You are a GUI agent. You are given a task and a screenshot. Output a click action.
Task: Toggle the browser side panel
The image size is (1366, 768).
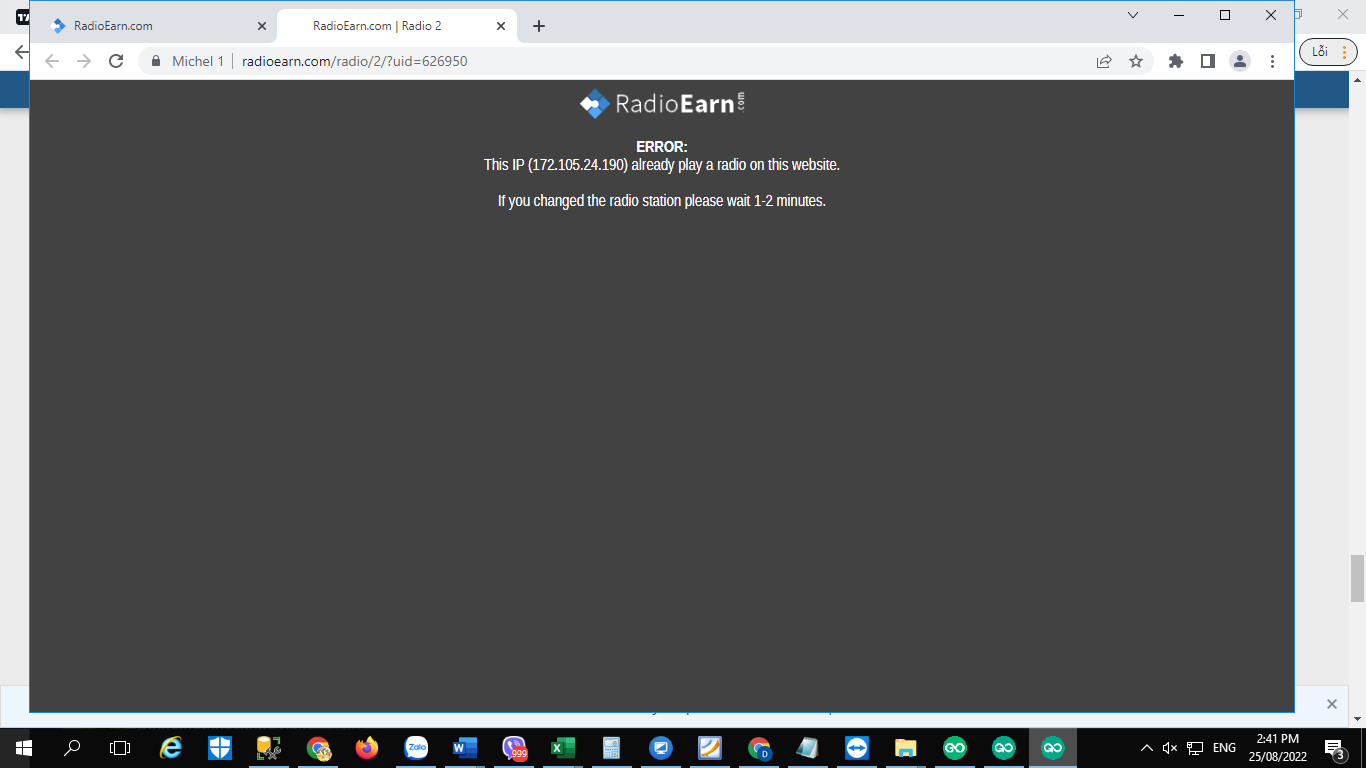coord(1208,61)
